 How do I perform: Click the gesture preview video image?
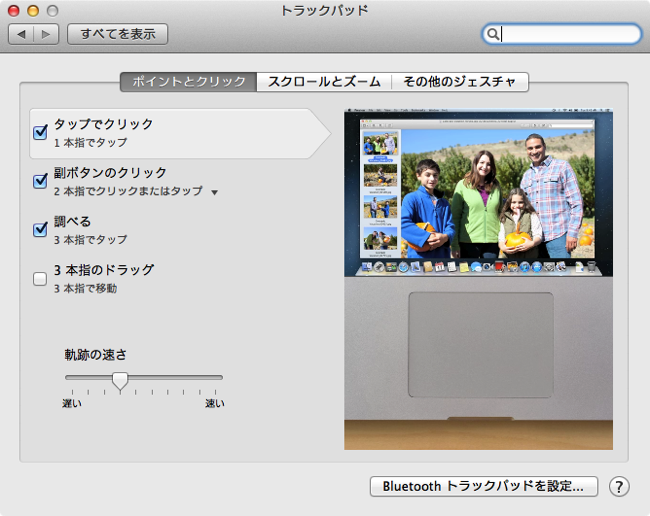(x=478, y=279)
